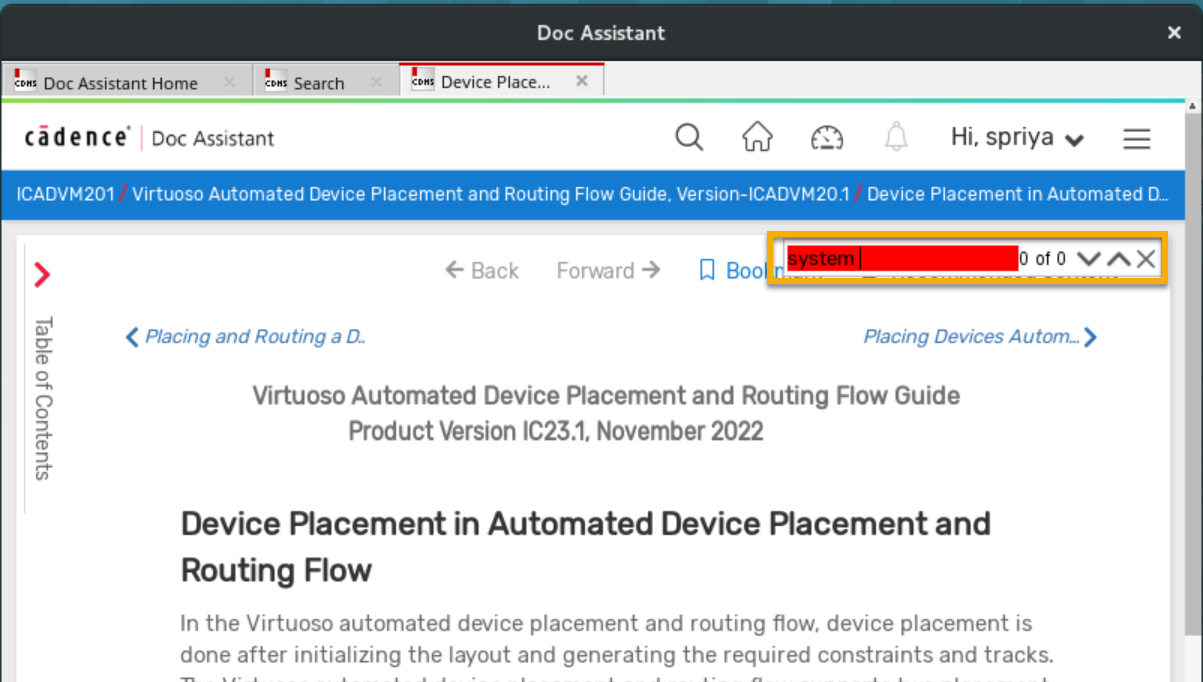
Task: Open previous topic Placing and Routing a D..
Action: point(245,337)
